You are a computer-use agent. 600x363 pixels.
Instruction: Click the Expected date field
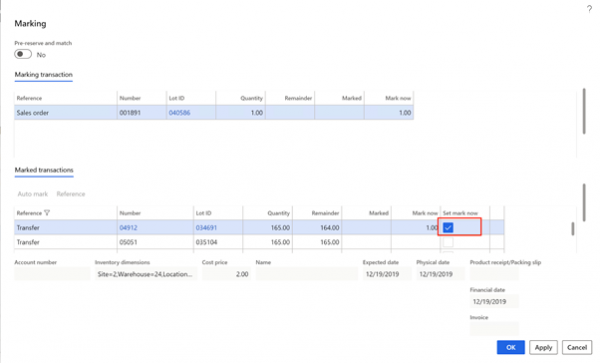pyautogui.click(x=387, y=274)
